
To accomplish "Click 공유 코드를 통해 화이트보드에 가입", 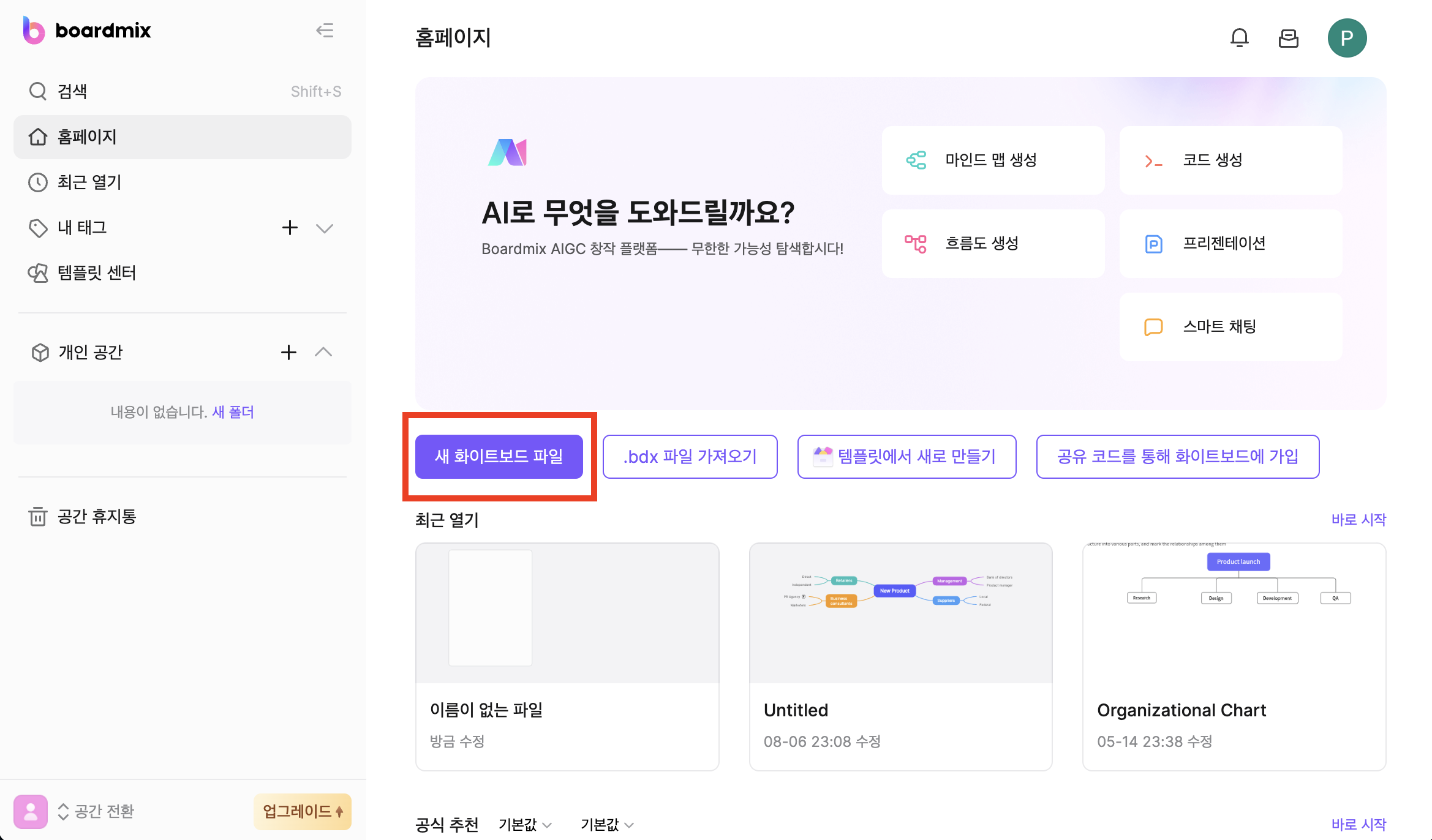I will (x=1178, y=457).
